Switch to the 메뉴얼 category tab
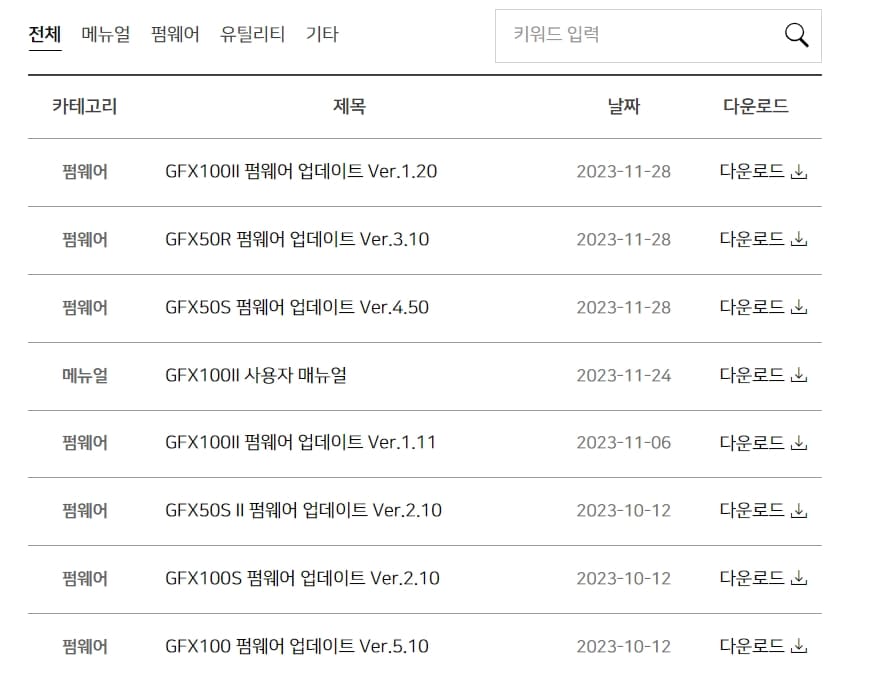Viewport: 869px width, 681px height. point(106,33)
